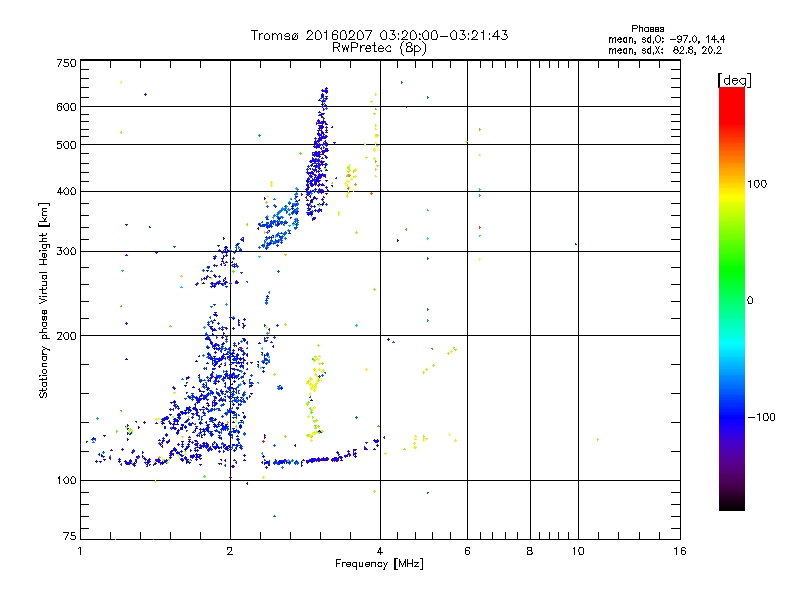Click the y-axis tick label '500'
The image size is (800, 600).
[67, 145]
